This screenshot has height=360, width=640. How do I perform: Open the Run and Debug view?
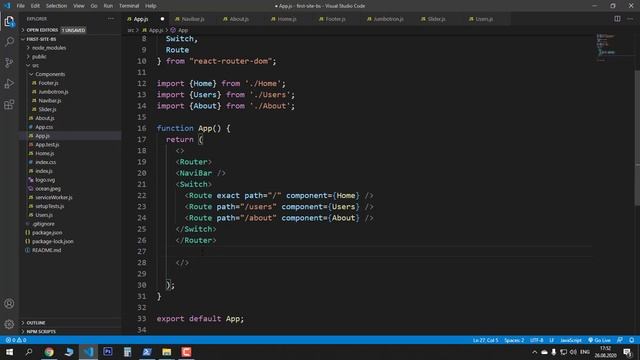click(x=9, y=84)
